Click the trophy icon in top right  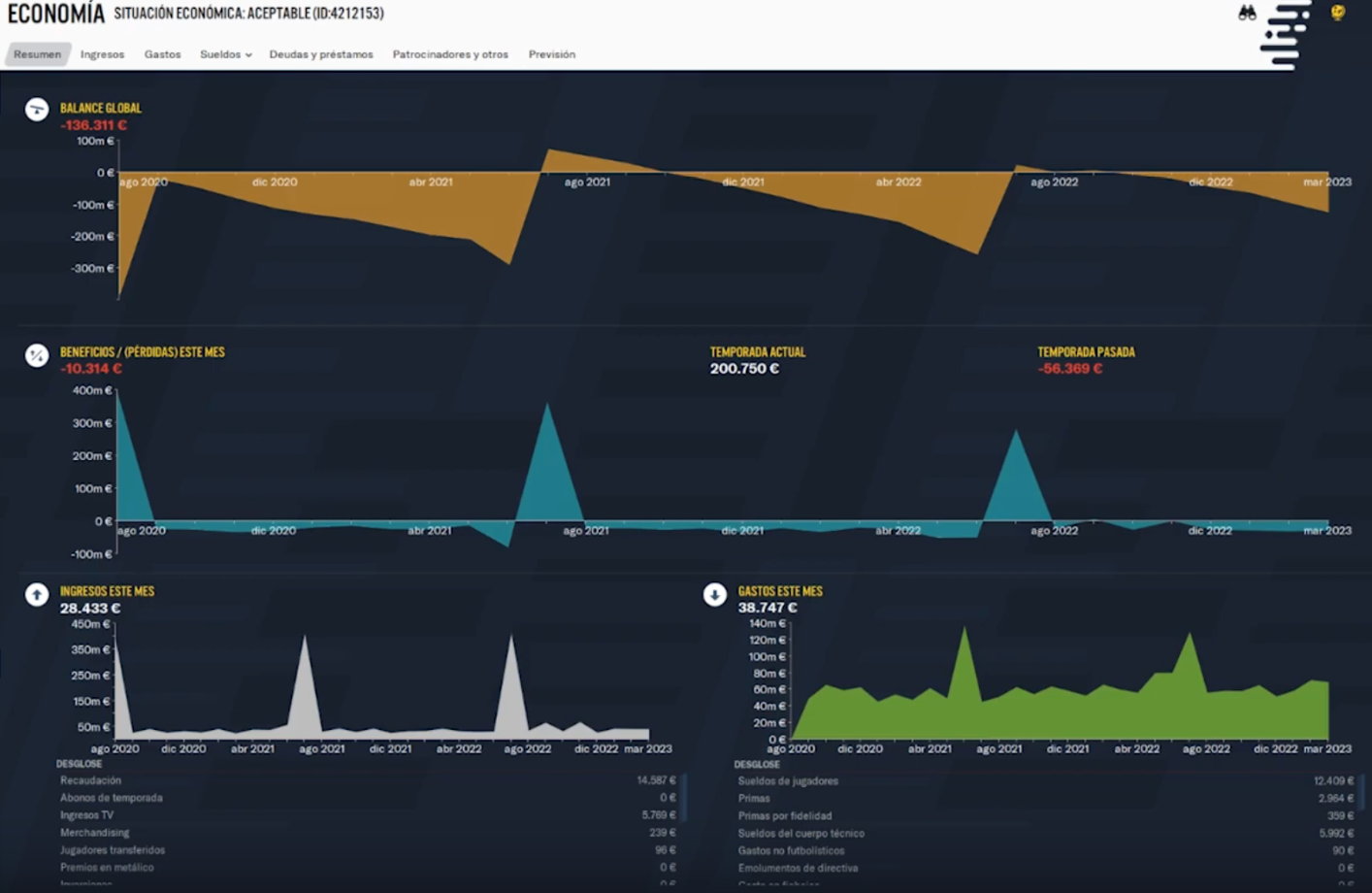coord(1338,14)
